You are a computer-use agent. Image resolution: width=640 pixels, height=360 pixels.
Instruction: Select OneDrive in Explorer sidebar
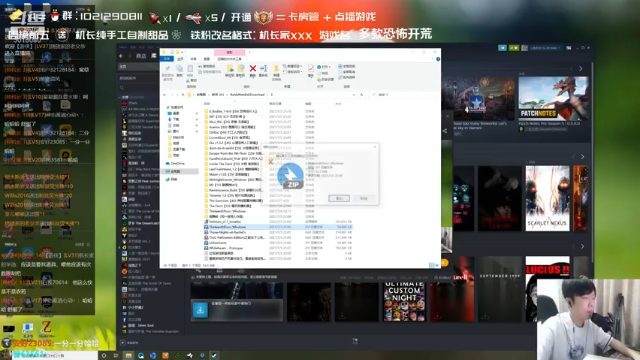(176, 163)
